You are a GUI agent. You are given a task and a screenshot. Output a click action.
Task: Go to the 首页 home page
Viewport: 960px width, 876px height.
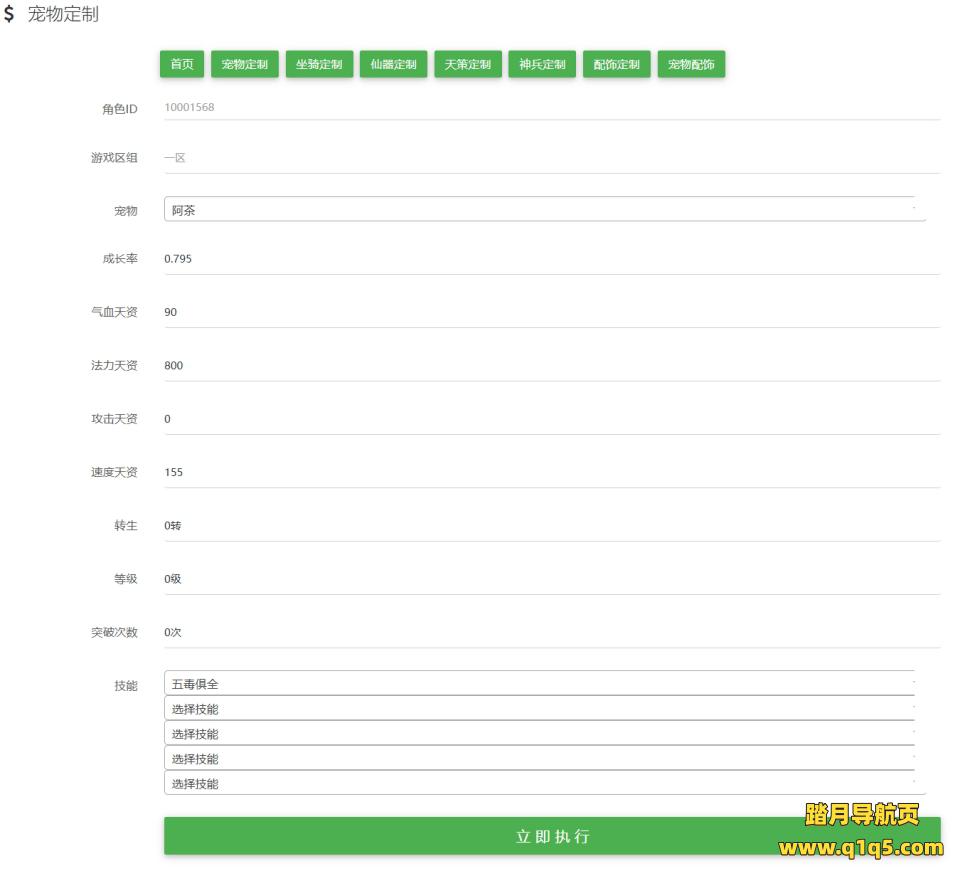click(x=182, y=64)
